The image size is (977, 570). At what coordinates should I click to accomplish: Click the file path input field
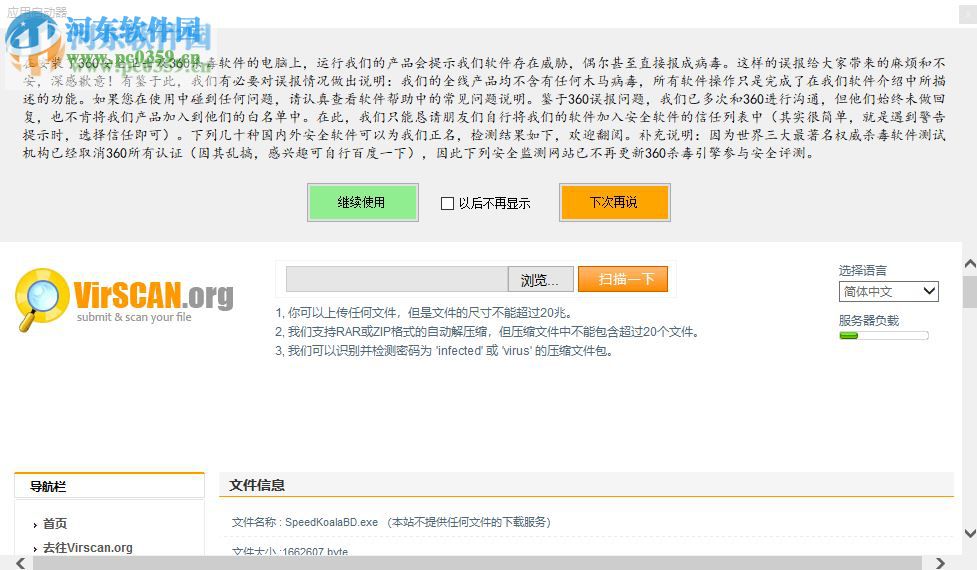pyautogui.click(x=397, y=279)
